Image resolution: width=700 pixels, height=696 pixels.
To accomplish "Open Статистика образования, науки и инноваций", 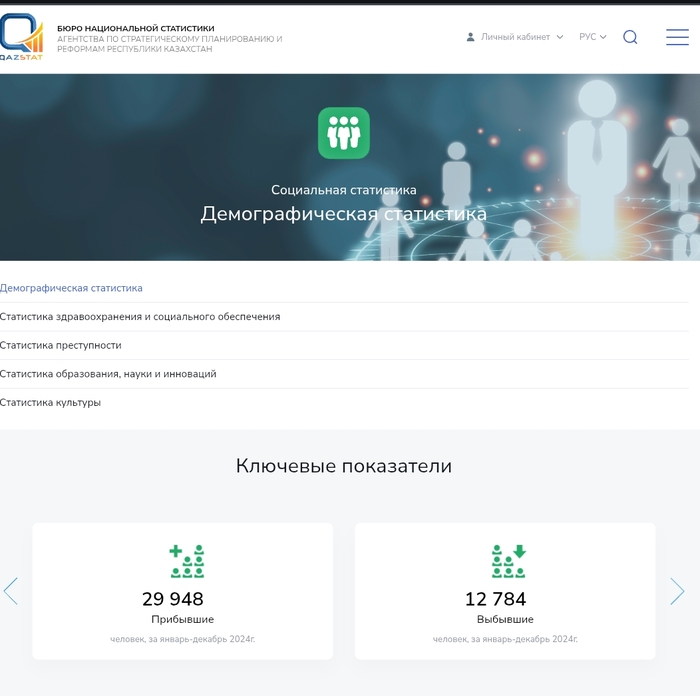I will point(108,374).
